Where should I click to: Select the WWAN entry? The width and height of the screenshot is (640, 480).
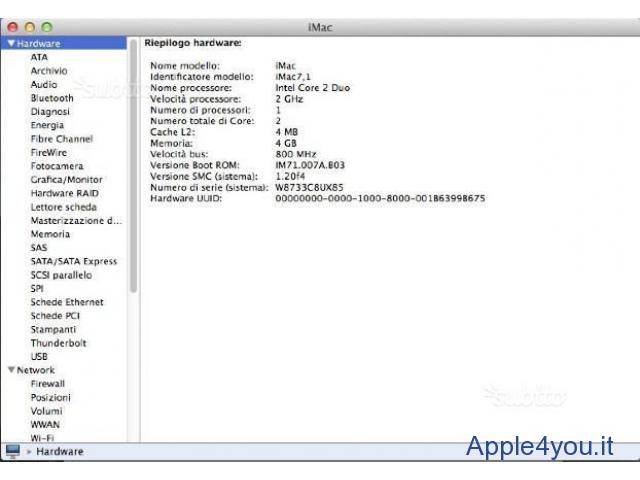tap(45, 424)
